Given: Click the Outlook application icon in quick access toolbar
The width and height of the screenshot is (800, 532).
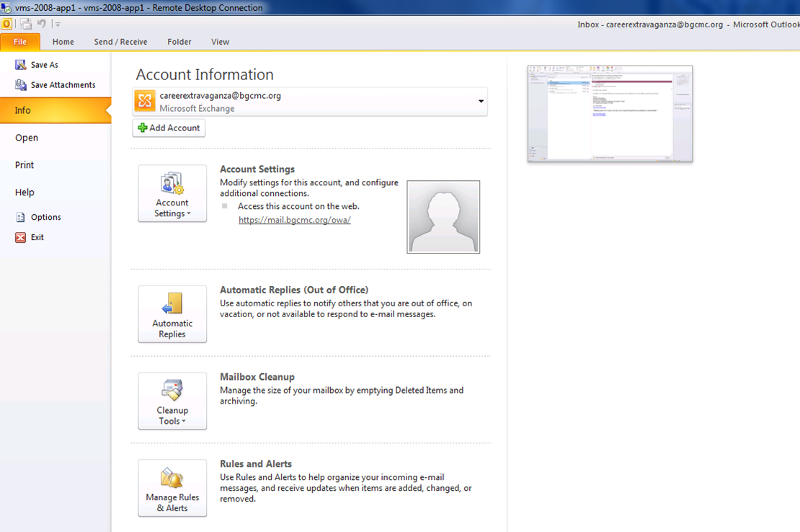Looking at the screenshot, I should (6, 24).
